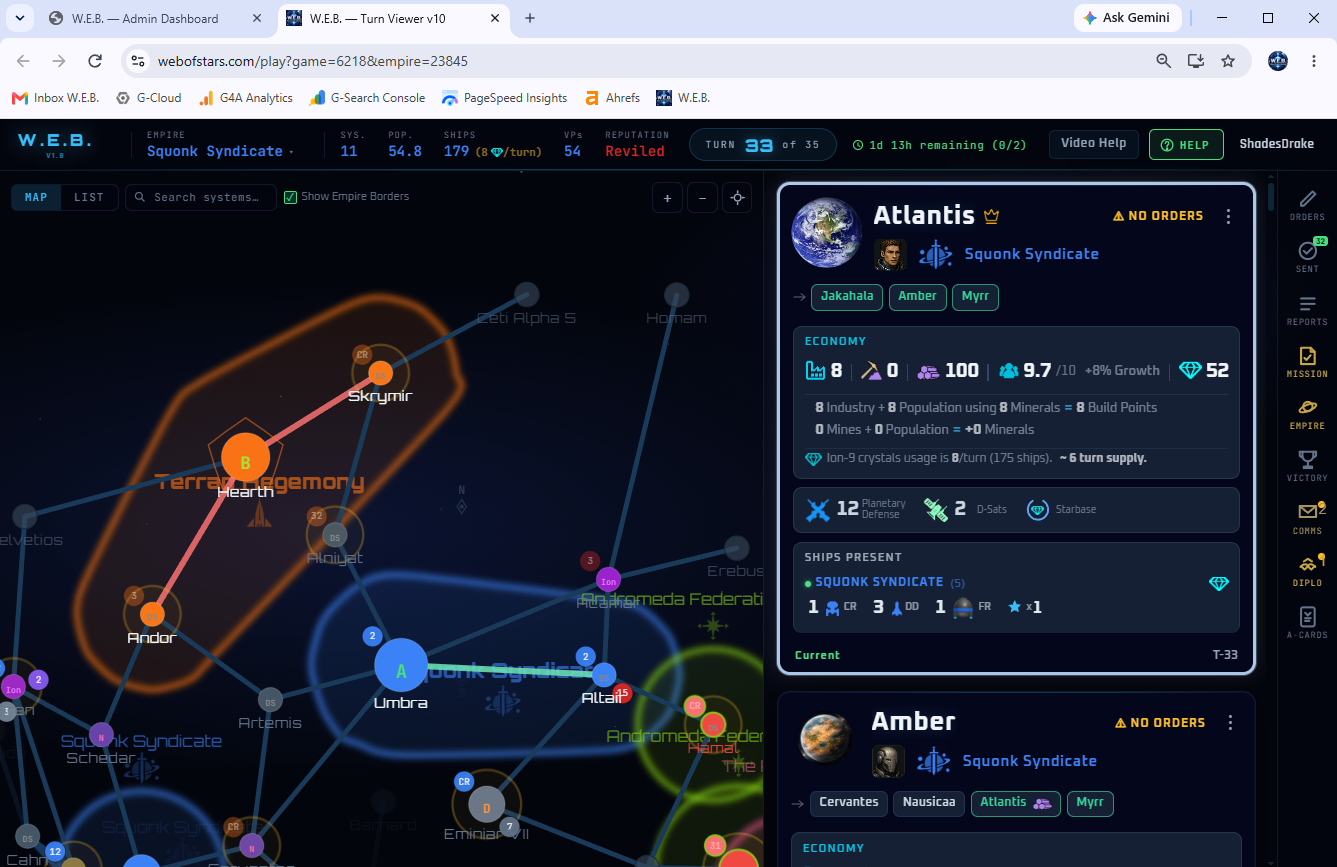1337x867 pixels.
Task: Click the Cervantes tag on Amber card
Action: click(849, 802)
